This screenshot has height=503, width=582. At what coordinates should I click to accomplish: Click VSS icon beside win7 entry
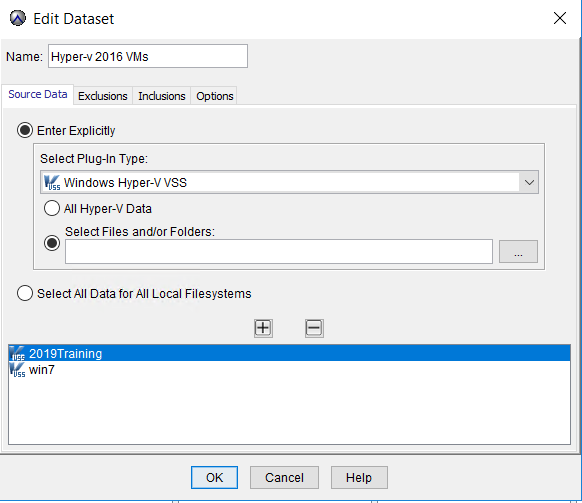pyautogui.click(x=17, y=370)
